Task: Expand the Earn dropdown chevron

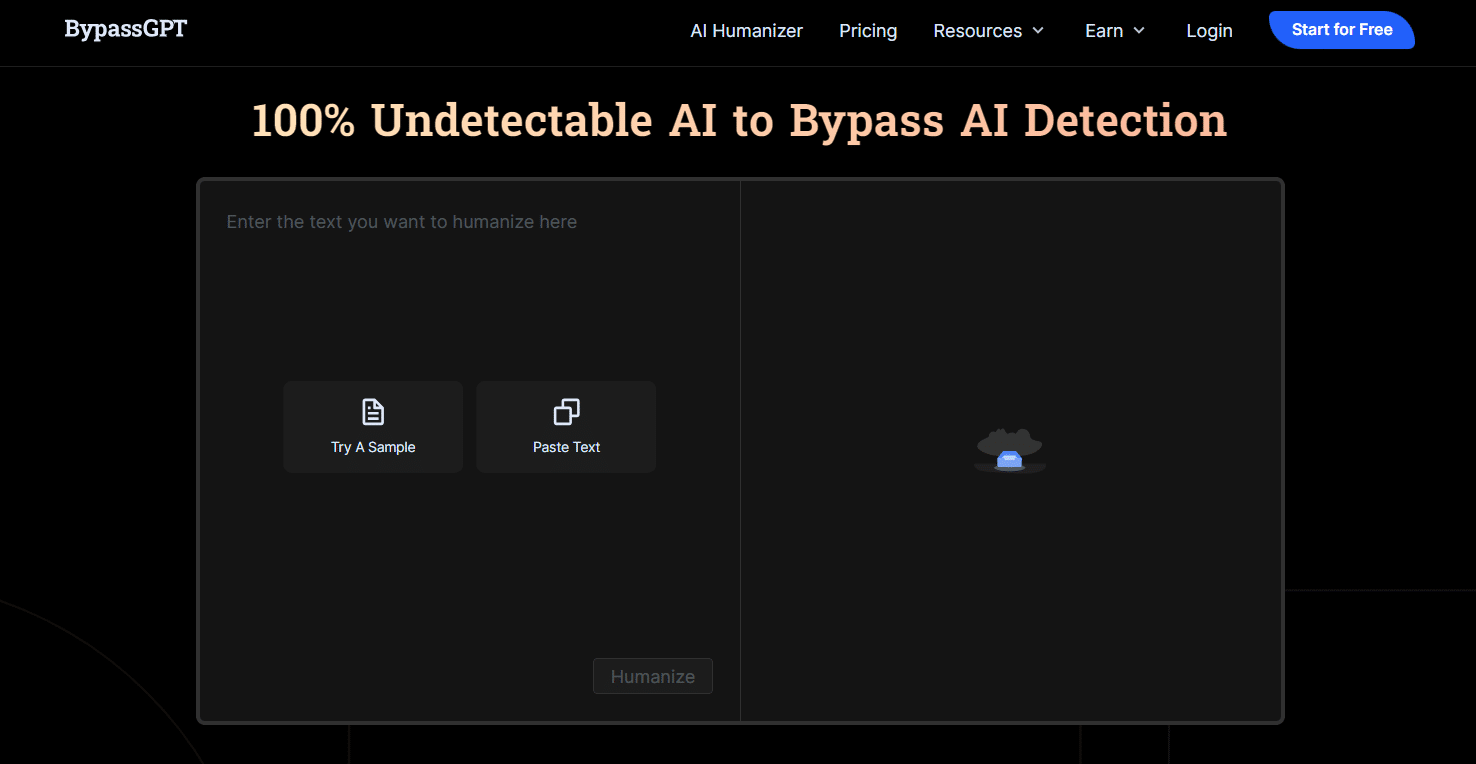Action: click(x=1139, y=31)
